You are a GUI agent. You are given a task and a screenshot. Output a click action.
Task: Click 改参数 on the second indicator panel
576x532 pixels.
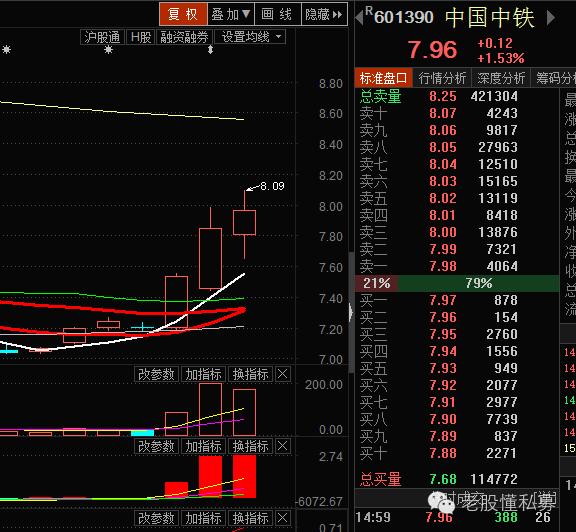(156, 446)
